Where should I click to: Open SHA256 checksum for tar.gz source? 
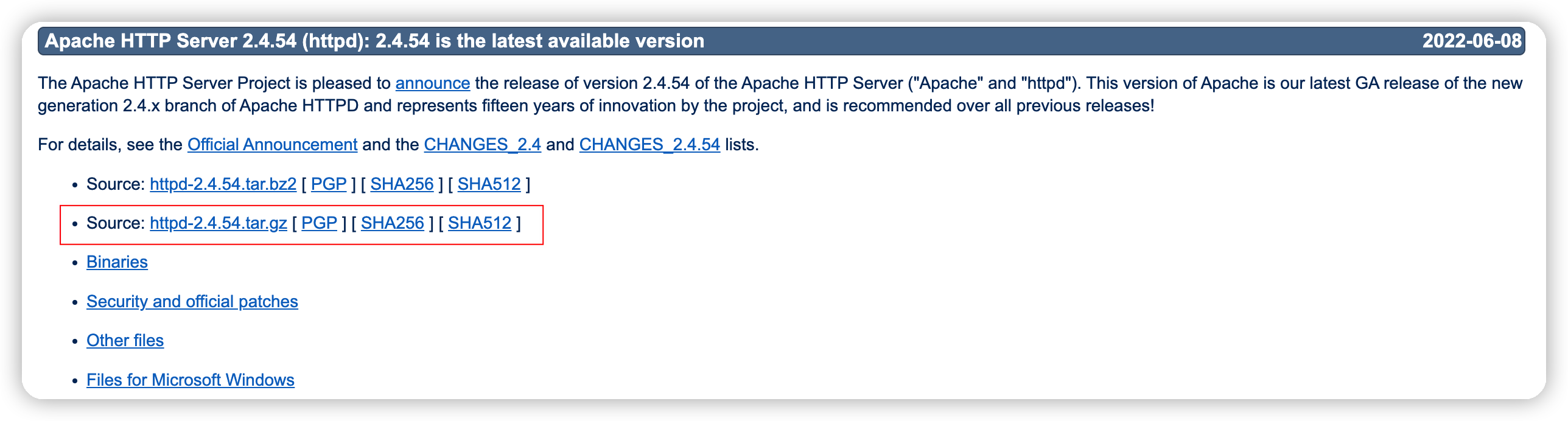coord(392,223)
